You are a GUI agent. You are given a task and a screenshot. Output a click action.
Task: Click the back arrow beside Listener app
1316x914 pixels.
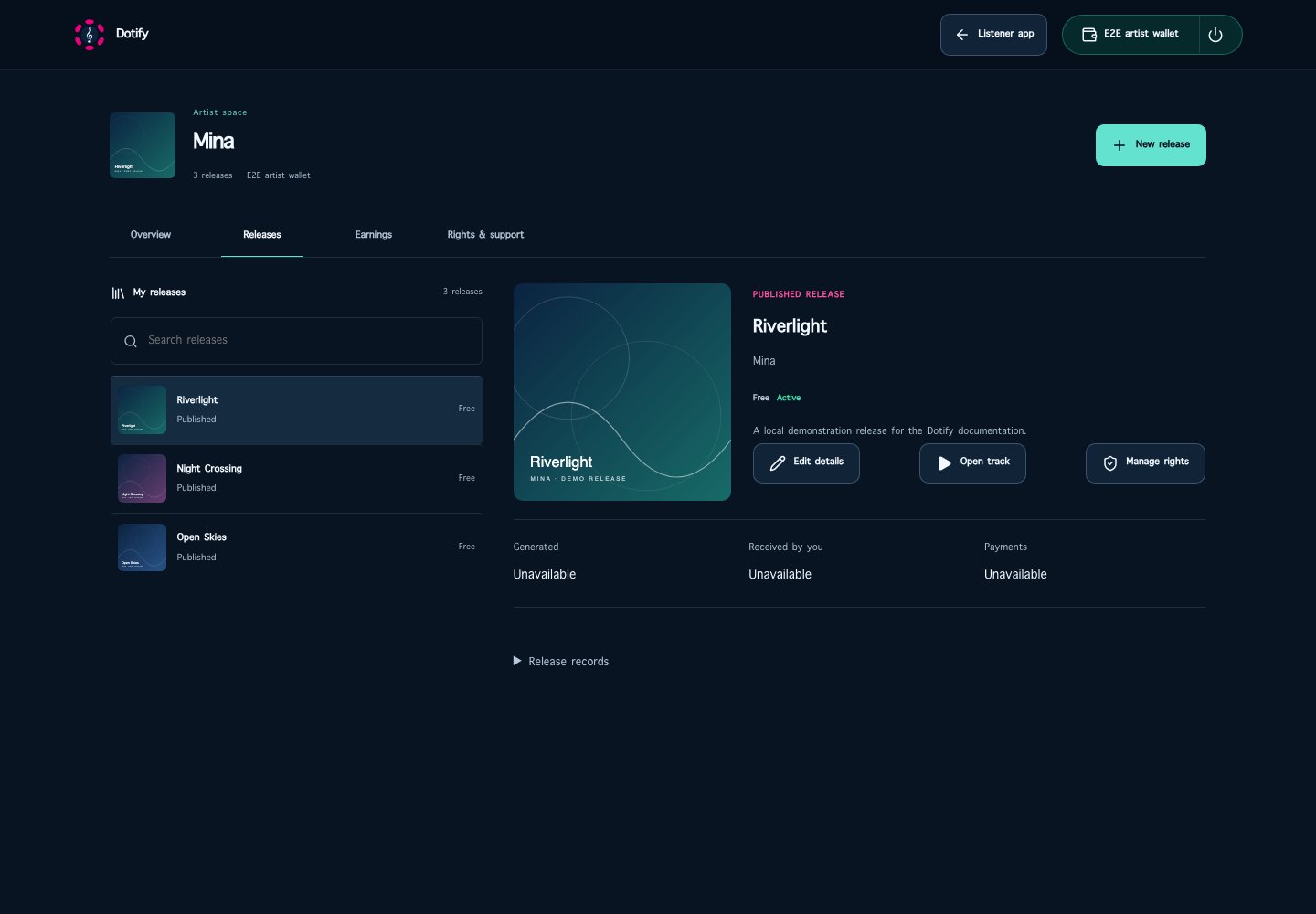point(962,35)
